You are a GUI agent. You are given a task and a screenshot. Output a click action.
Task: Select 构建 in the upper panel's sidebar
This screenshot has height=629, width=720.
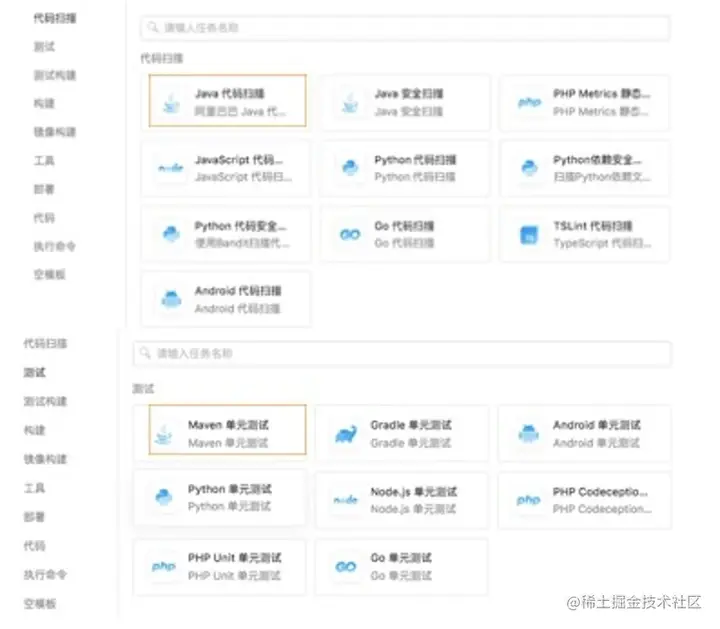(x=45, y=104)
